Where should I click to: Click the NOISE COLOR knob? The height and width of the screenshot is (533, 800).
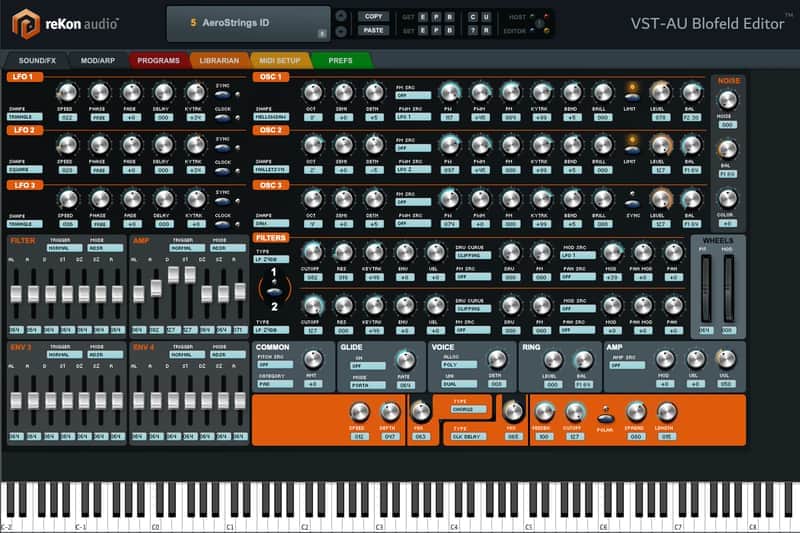tap(728, 199)
